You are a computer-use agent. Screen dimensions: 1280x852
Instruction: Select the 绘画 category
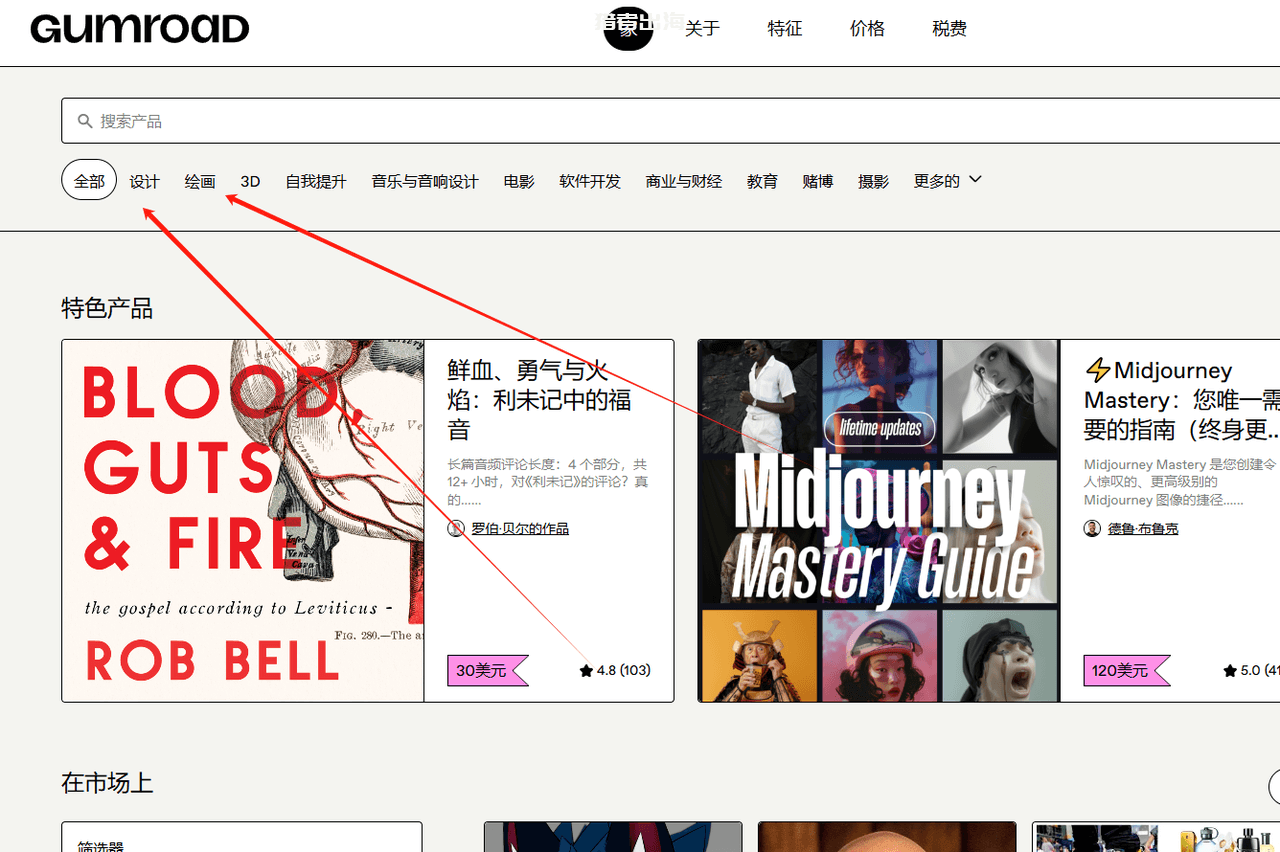point(200,181)
